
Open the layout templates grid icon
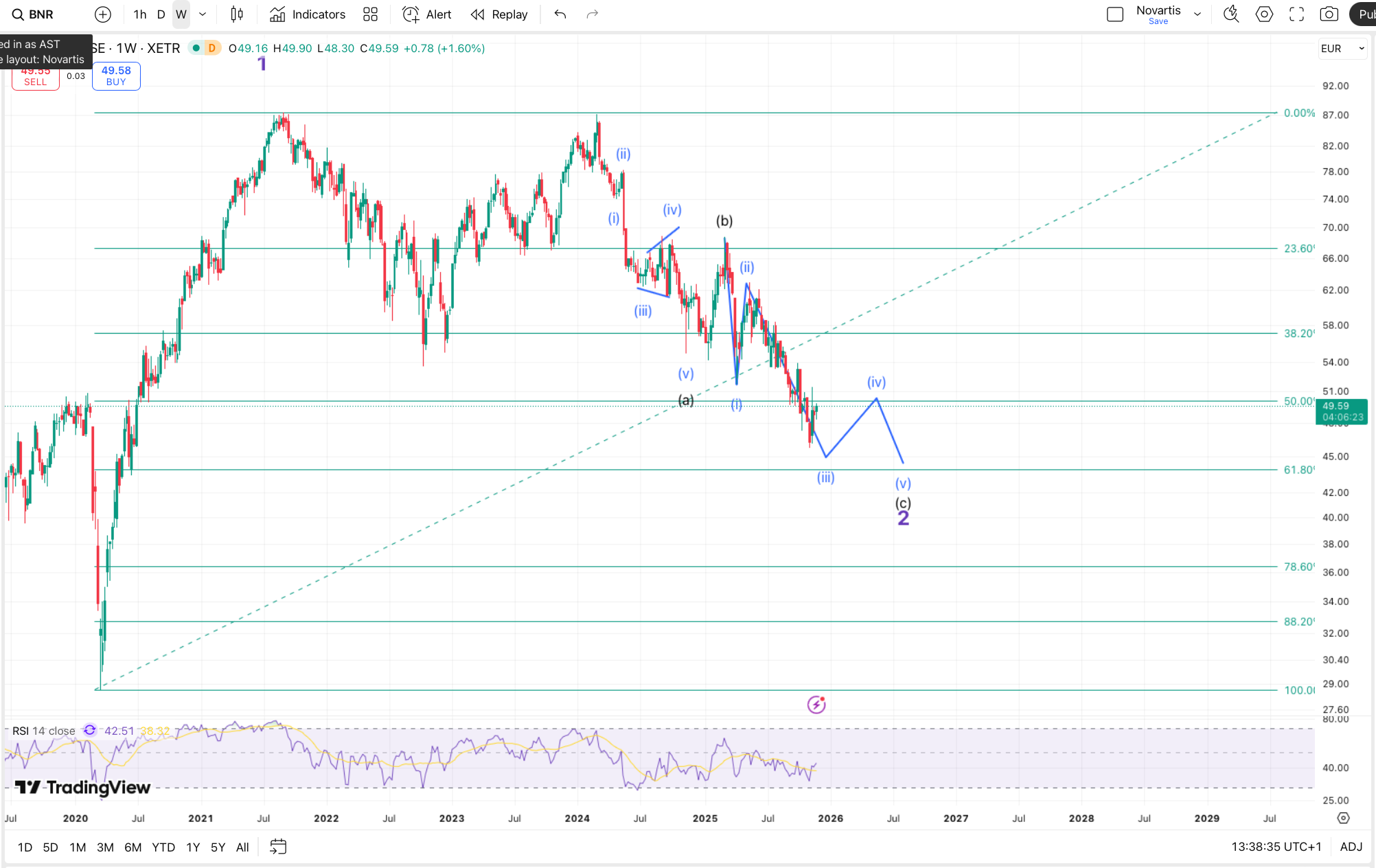370,14
